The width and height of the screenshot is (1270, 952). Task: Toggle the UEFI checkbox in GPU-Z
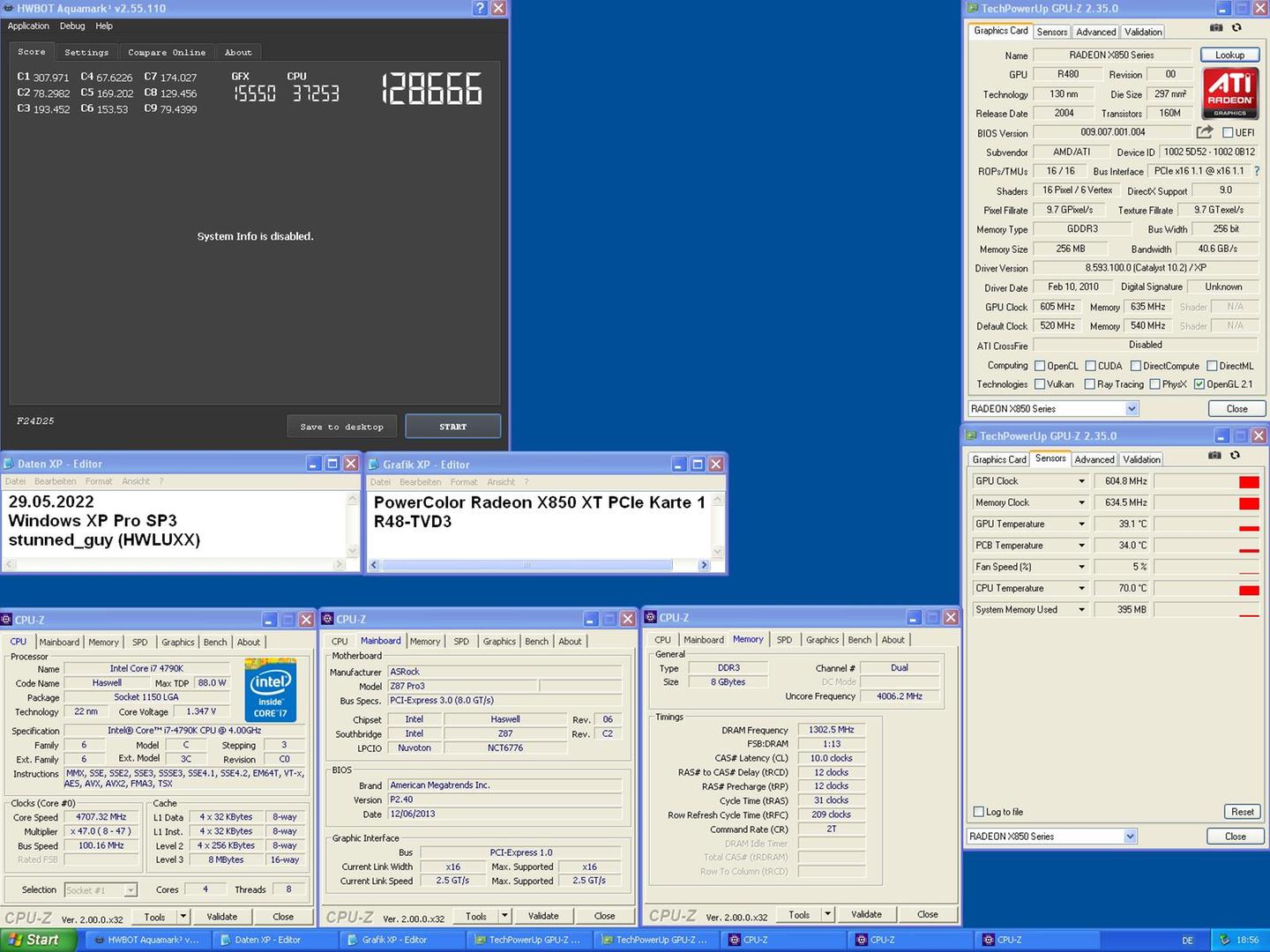(x=1228, y=133)
